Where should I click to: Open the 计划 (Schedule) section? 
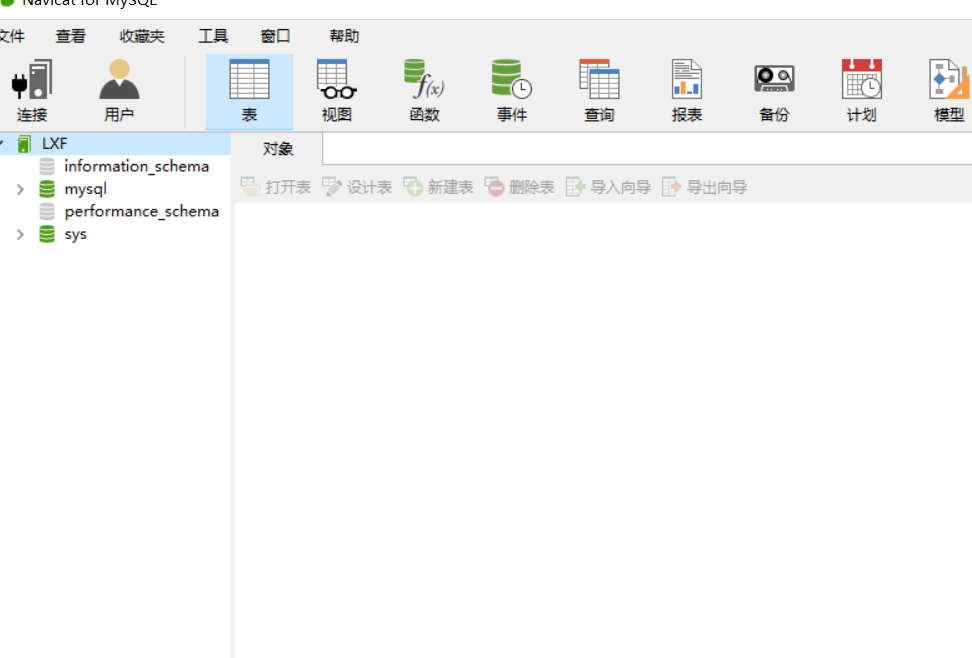tap(862, 91)
